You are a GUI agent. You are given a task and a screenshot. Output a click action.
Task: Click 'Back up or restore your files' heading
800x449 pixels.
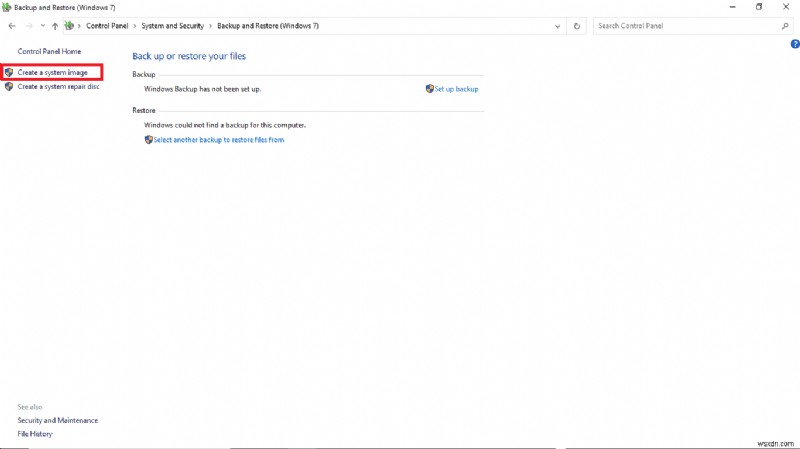[x=189, y=56]
